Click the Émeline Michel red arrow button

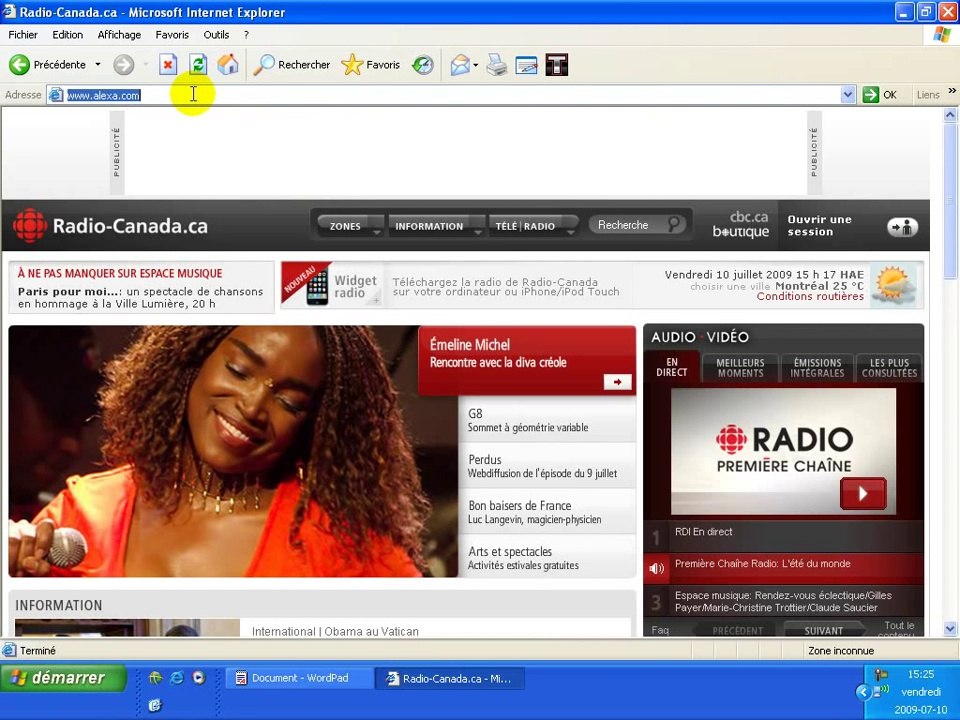point(617,382)
